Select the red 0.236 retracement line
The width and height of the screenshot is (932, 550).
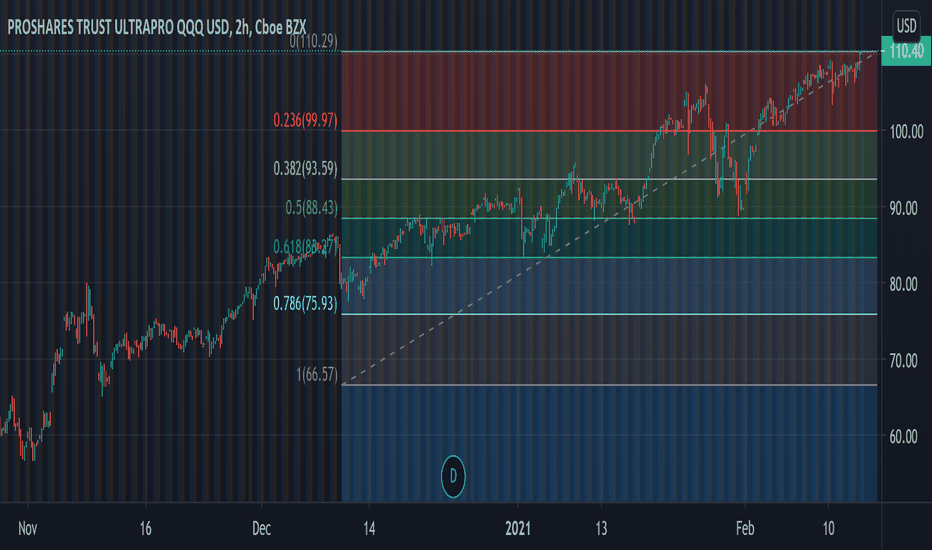click(x=609, y=130)
